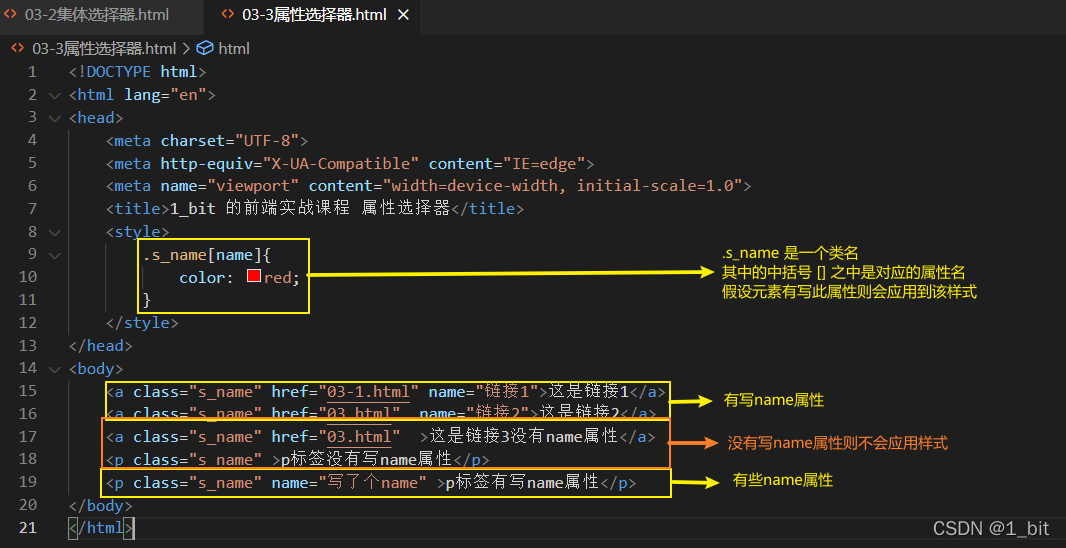This screenshot has height=548, width=1066.
Task: Follow the 03-1.html href link on line 15
Action: [x=369, y=392]
